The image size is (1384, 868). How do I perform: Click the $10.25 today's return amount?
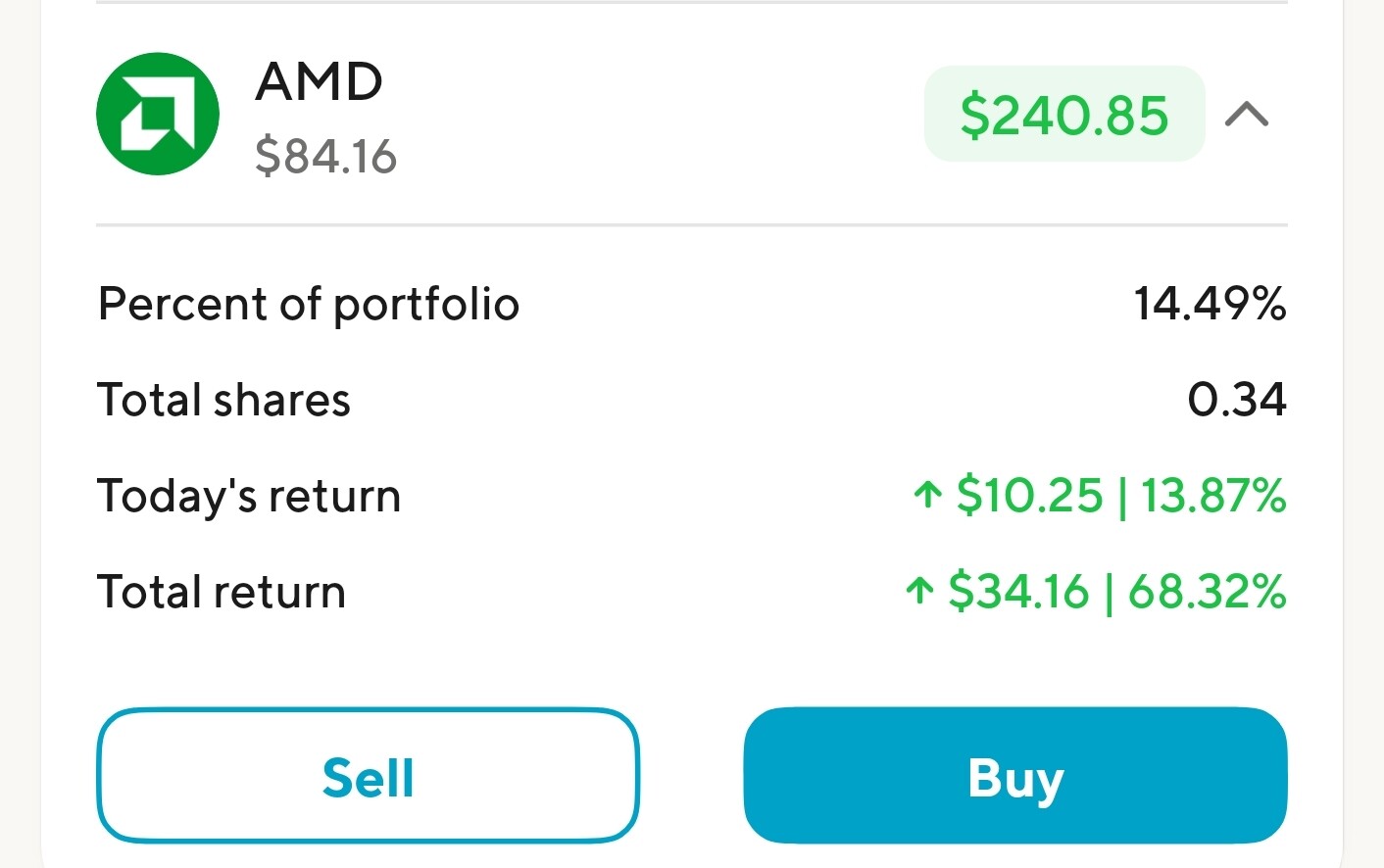1029,496
